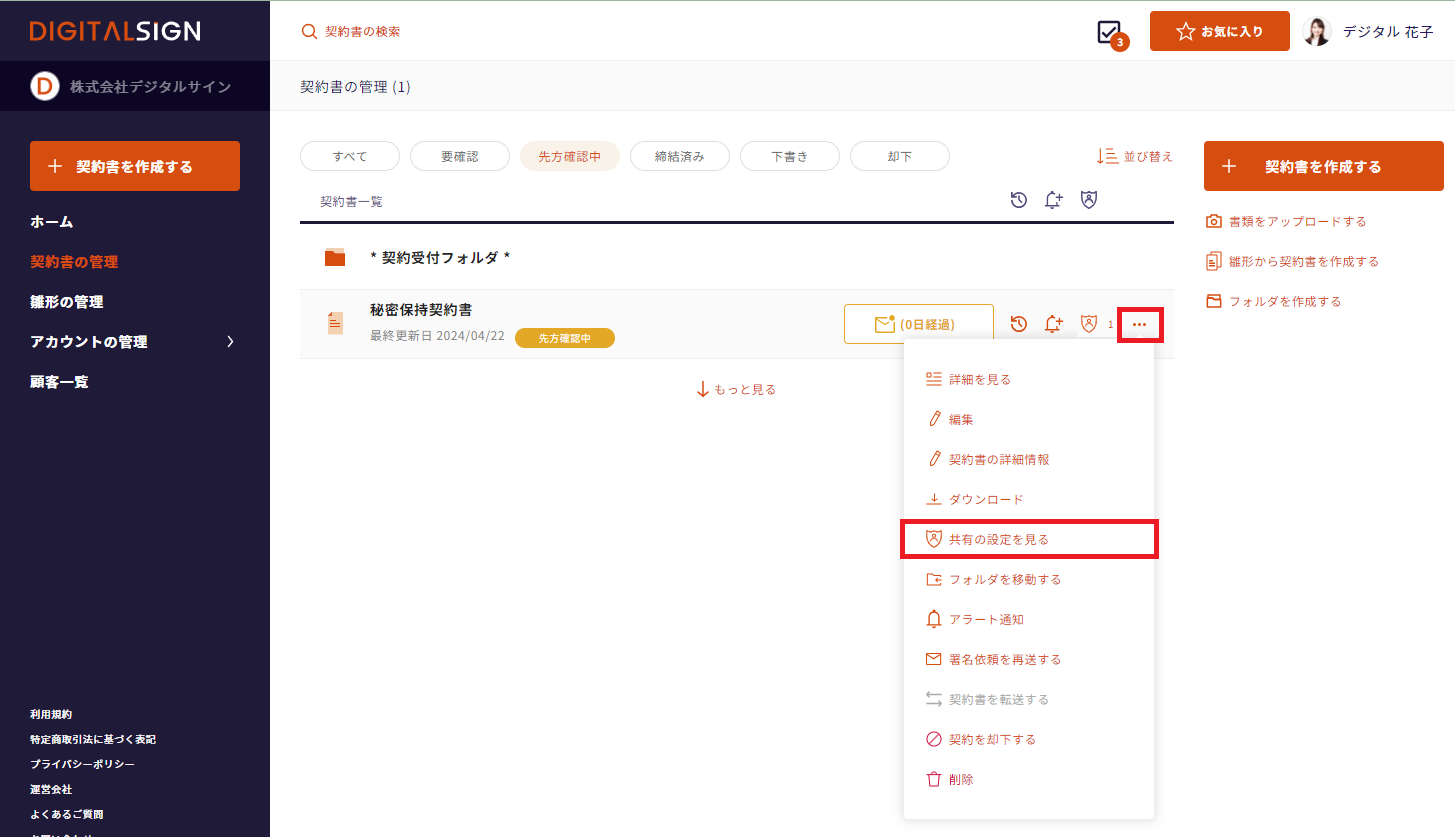Image resolution: width=1455 pixels, height=837 pixels.
Task: Open the 並び替え sort dropdown
Action: (x=1135, y=157)
